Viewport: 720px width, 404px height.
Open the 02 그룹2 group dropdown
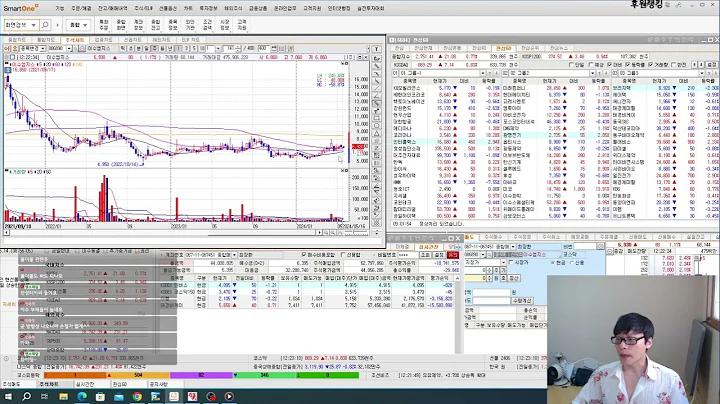[x=593, y=73]
